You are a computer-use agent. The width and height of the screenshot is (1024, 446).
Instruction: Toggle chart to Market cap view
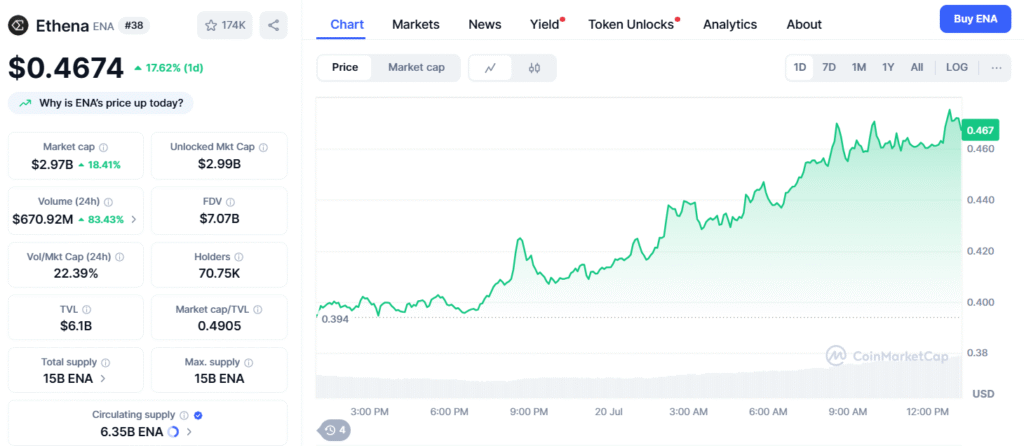[416, 68]
